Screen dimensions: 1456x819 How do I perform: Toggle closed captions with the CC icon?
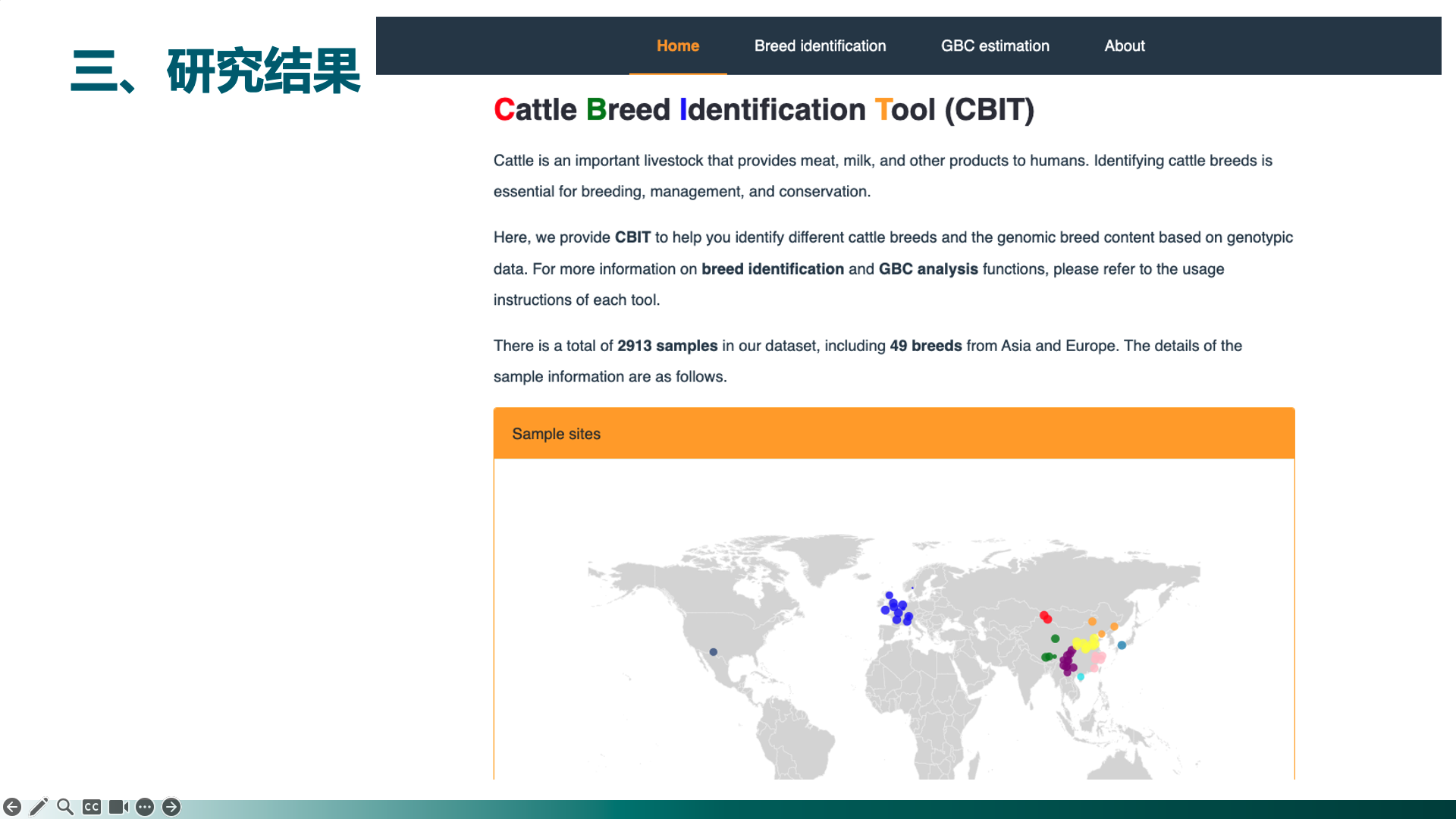click(x=92, y=807)
